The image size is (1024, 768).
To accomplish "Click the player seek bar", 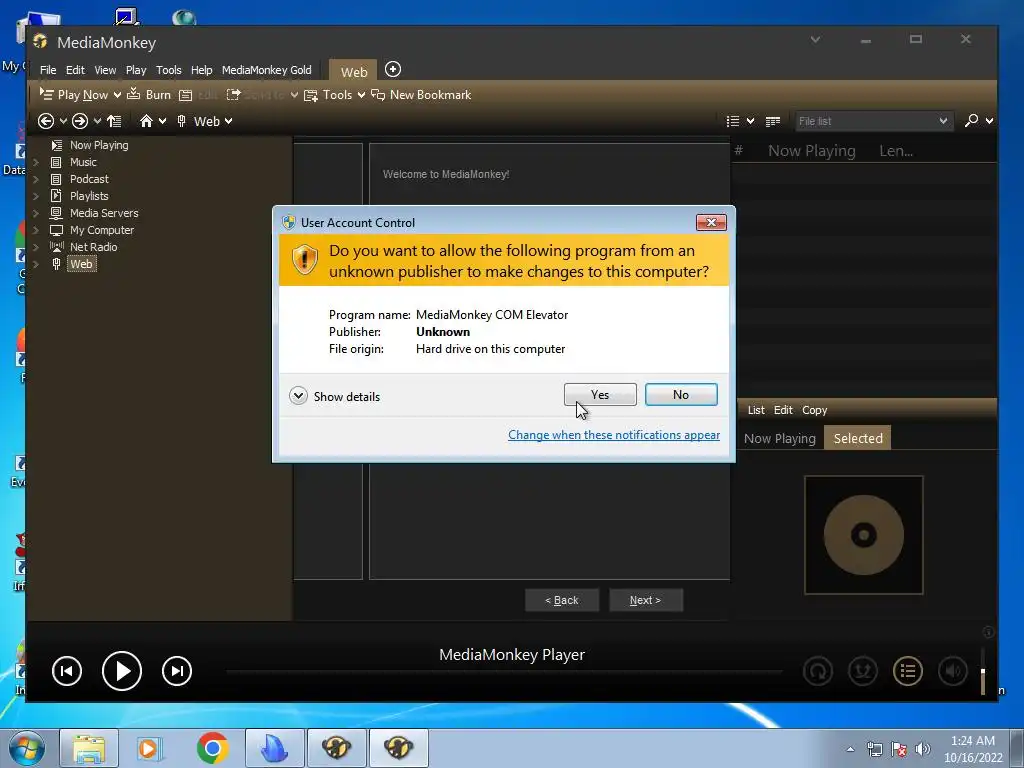I will [504, 671].
